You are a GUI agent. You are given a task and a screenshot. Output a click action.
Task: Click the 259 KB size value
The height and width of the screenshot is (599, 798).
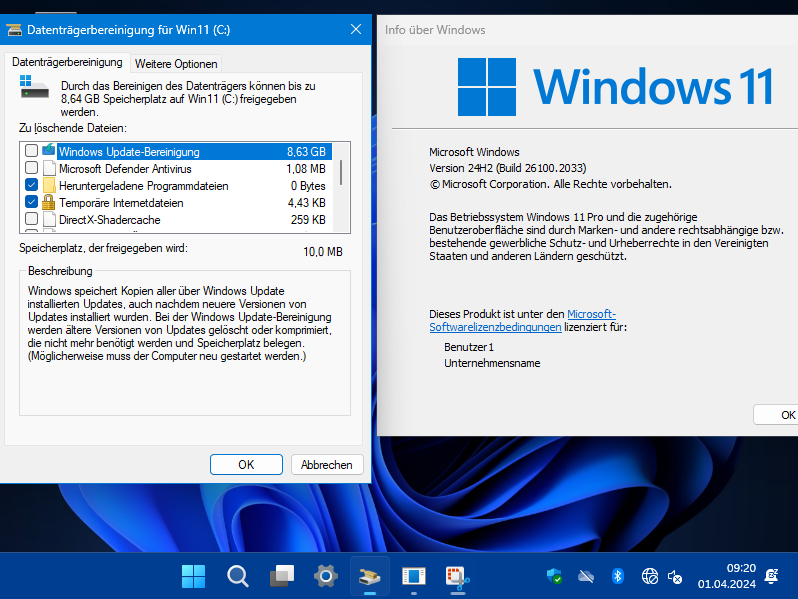point(308,220)
